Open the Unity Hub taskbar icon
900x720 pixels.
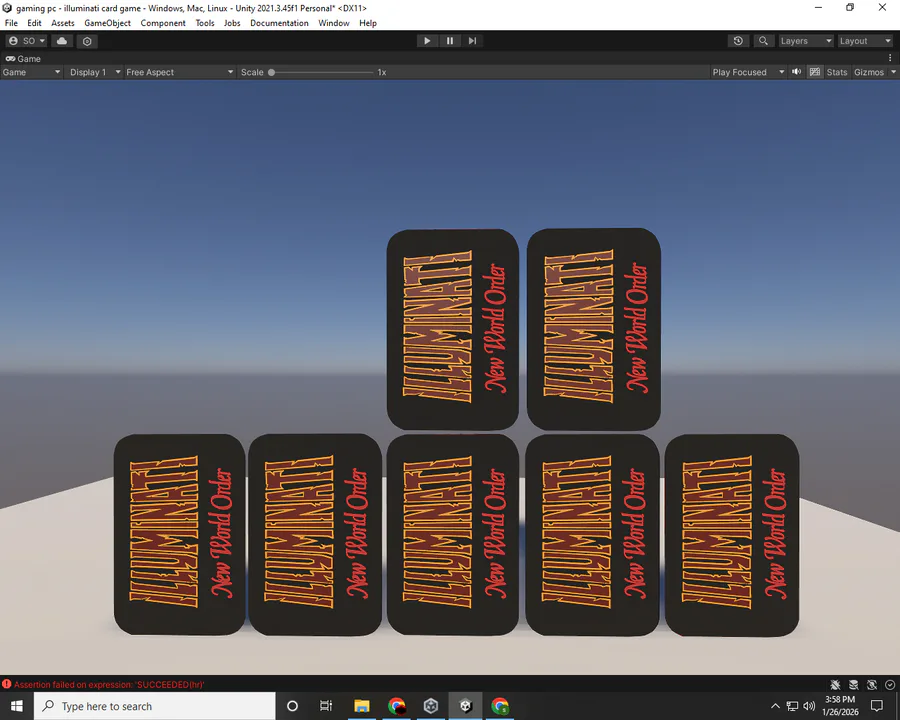431,706
